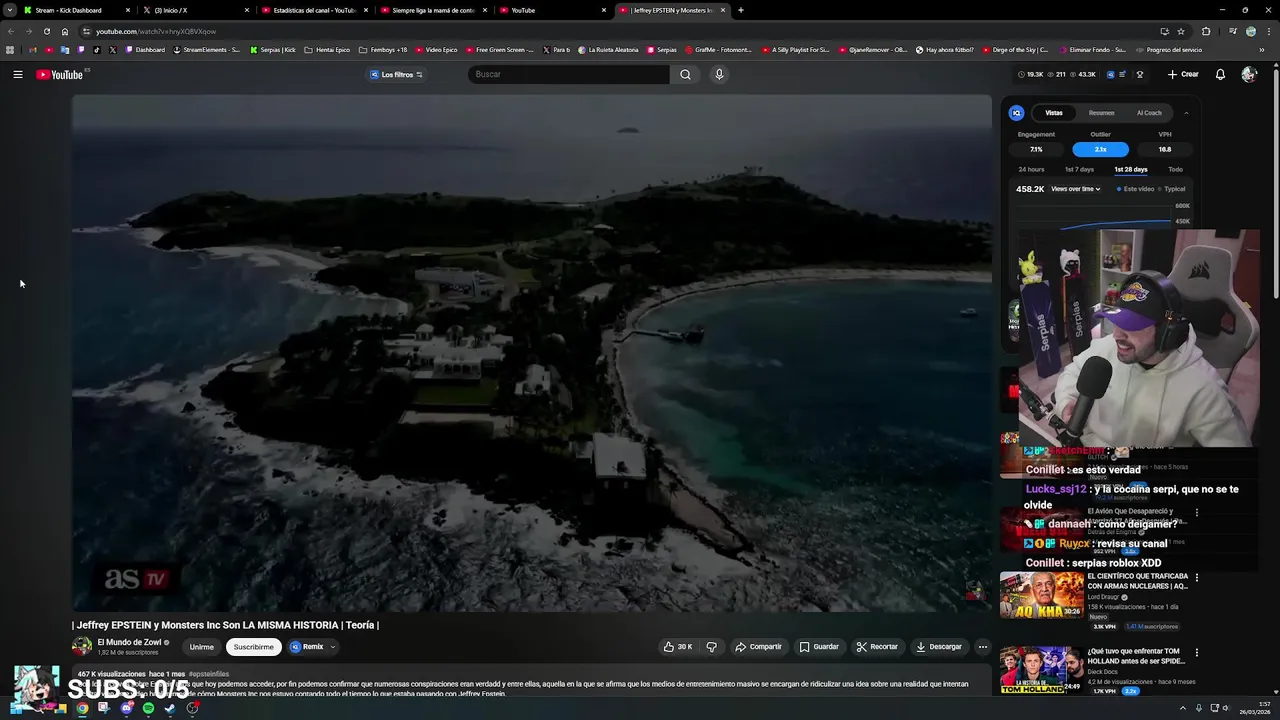Click the 'Descargar' download button
Image resolution: width=1280 pixels, height=720 pixels.
tap(939, 647)
